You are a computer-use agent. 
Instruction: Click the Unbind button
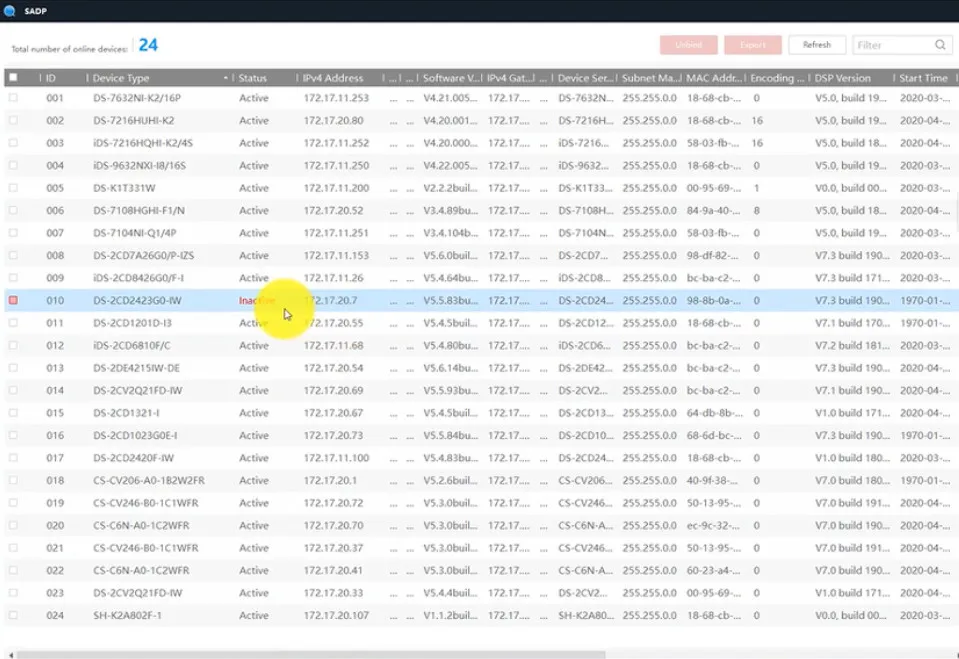[688, 45]
